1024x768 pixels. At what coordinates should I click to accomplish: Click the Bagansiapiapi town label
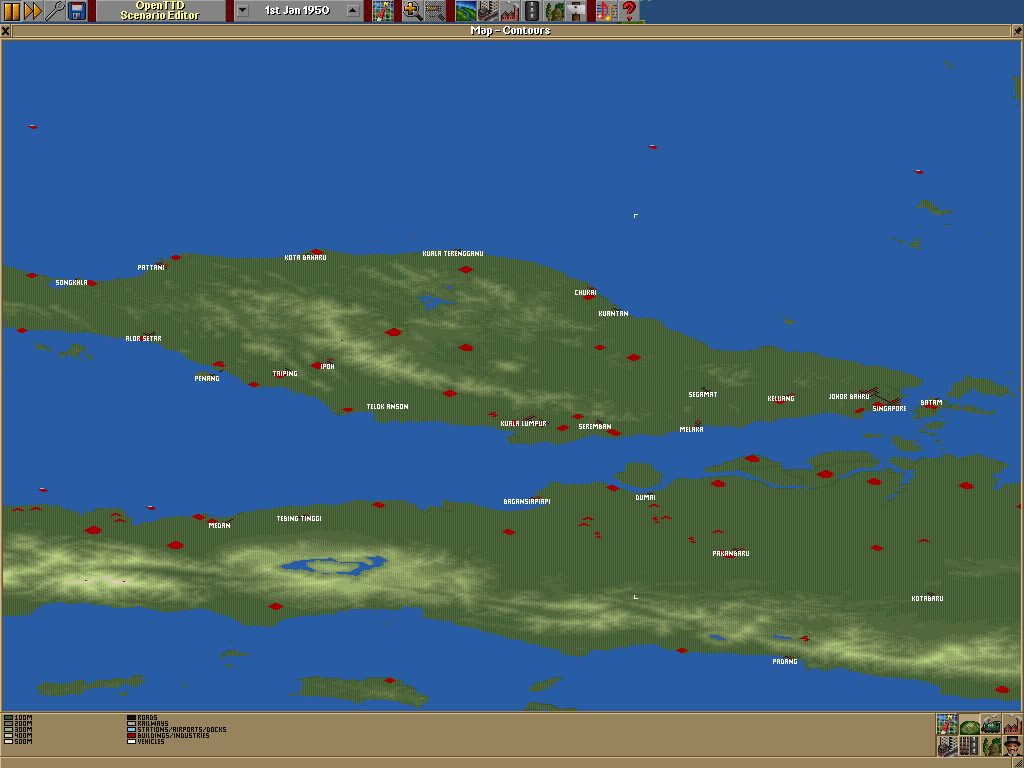pyautogui.click(x=527, y=502)
